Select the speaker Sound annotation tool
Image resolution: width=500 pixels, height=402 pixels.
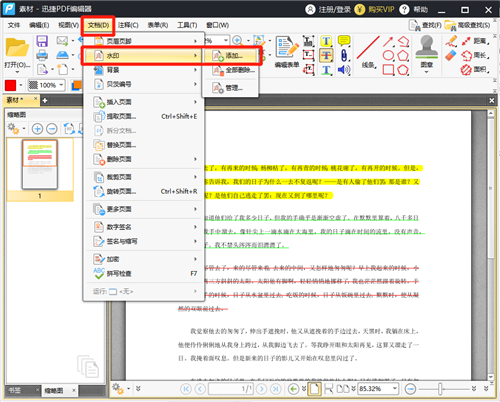pos(344,70)
